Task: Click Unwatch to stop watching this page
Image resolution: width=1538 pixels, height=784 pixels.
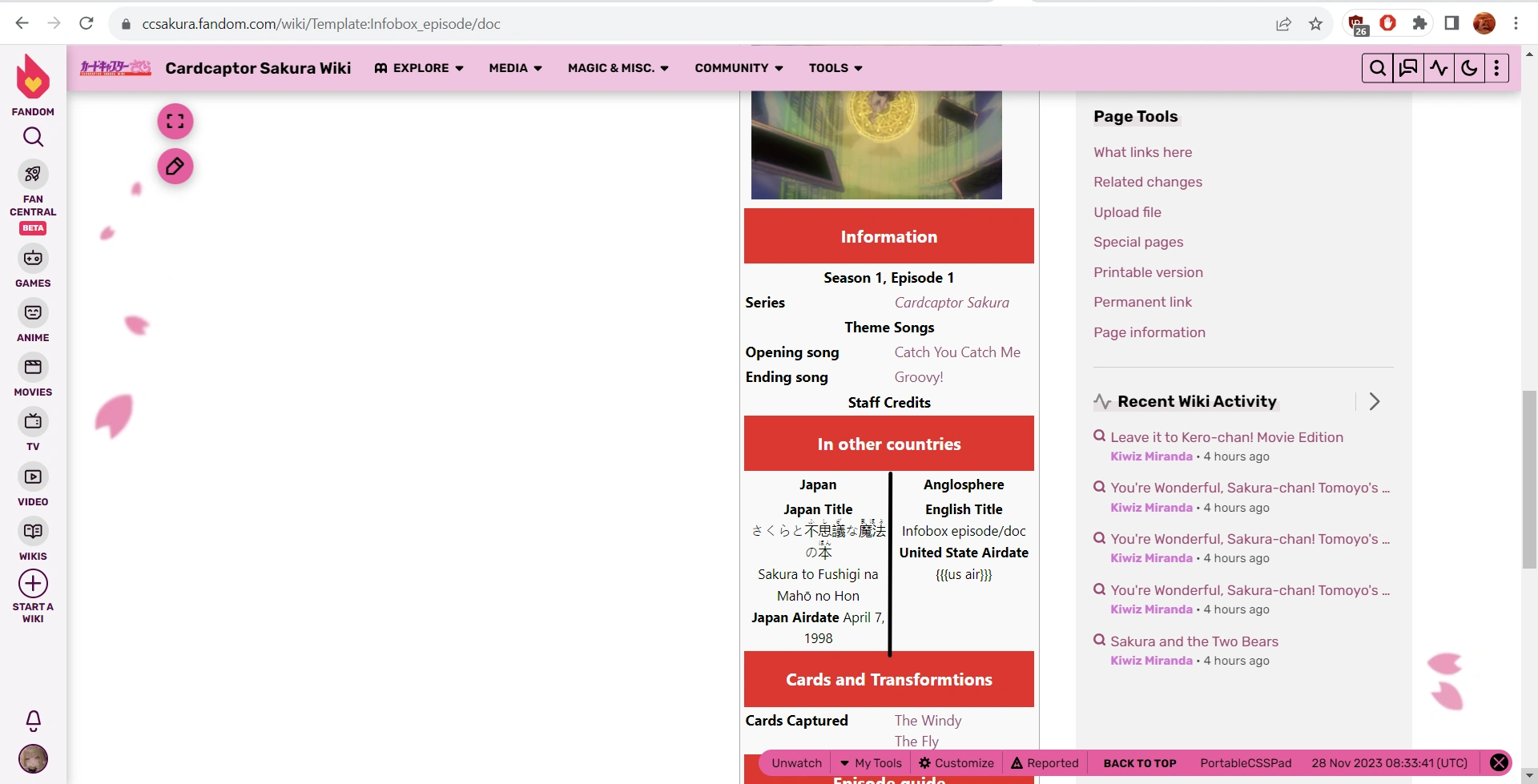Action: (x=795, y=762)
